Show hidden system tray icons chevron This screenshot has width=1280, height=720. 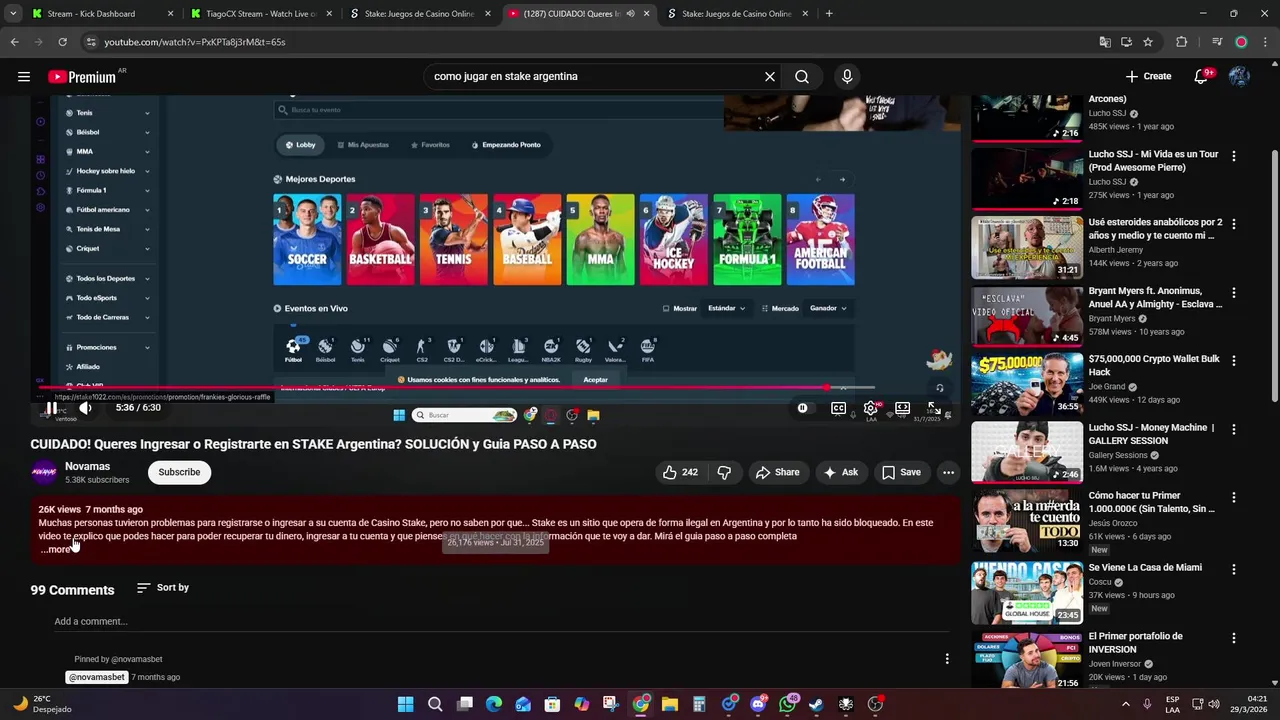(1125, 704)
